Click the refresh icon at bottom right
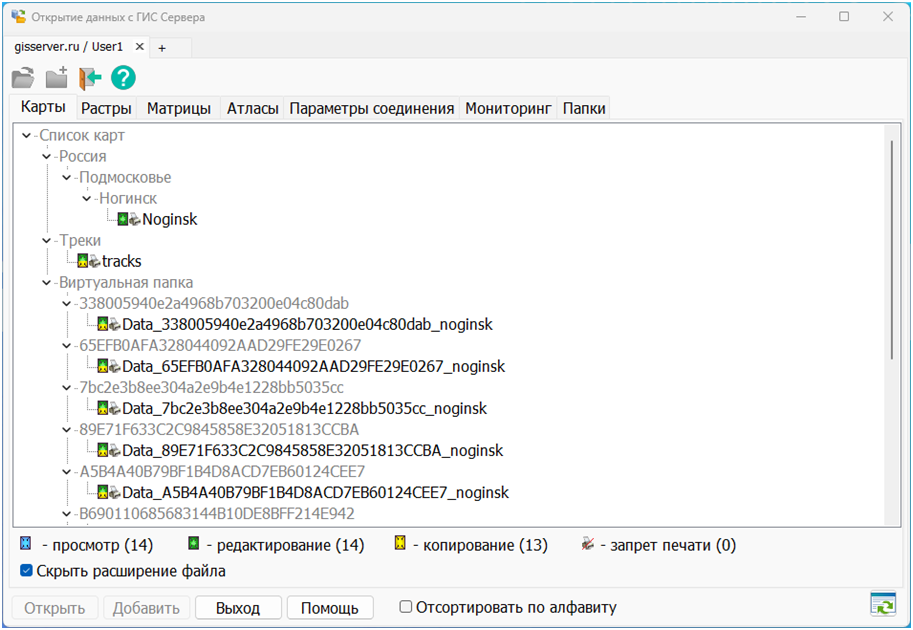The width and height of the screenshot is (913, 630). click(882, 604)
